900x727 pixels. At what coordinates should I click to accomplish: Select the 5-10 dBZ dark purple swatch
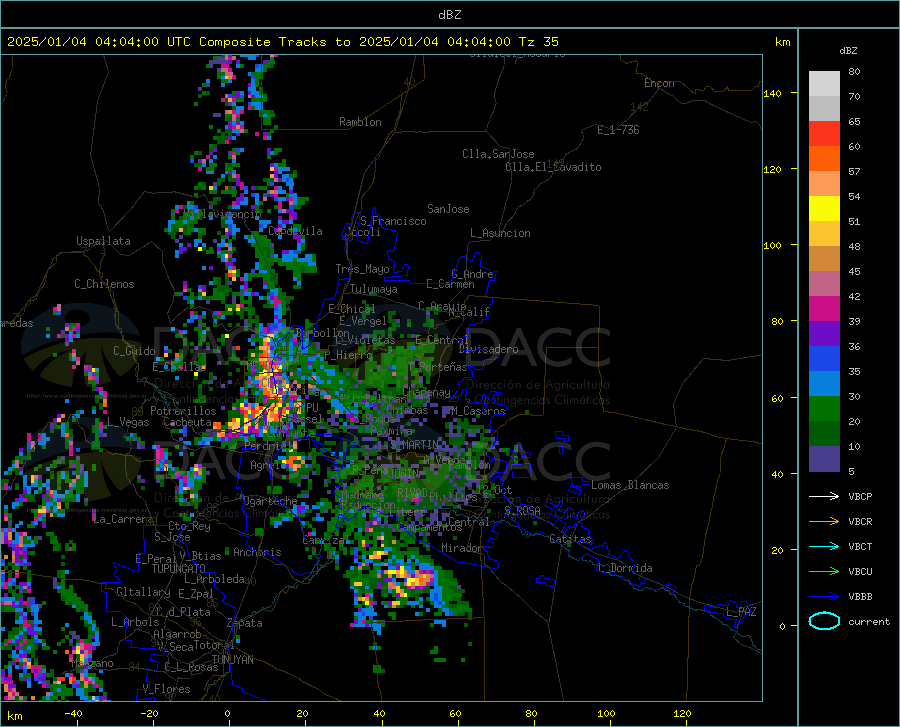(824, 459)
